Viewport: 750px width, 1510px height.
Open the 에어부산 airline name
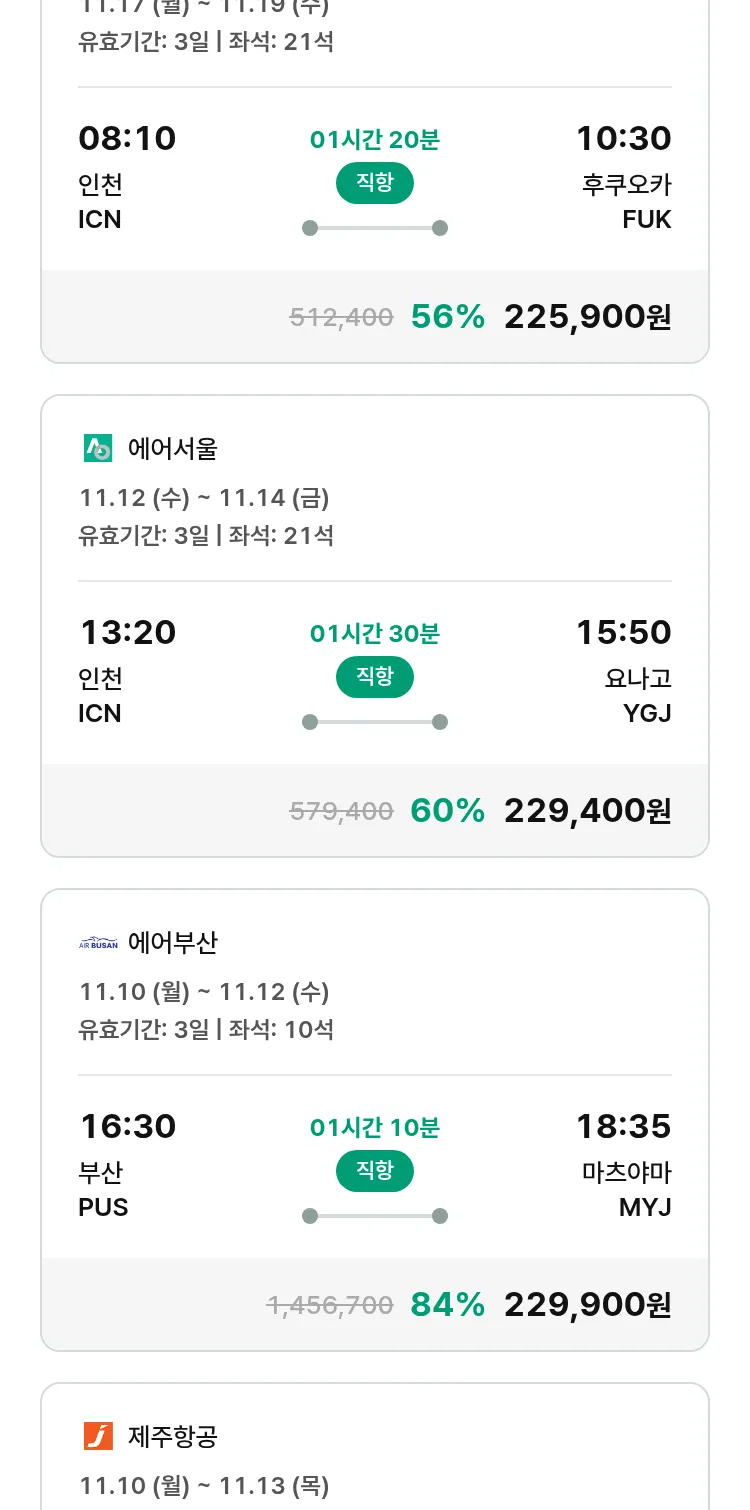click(172, 943)
